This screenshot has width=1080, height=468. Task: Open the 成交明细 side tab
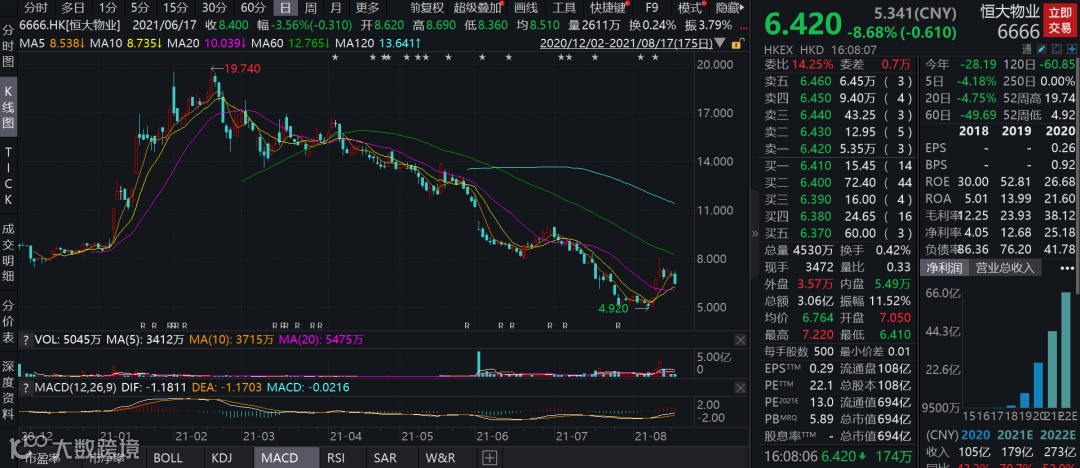(x=9, y=254)
